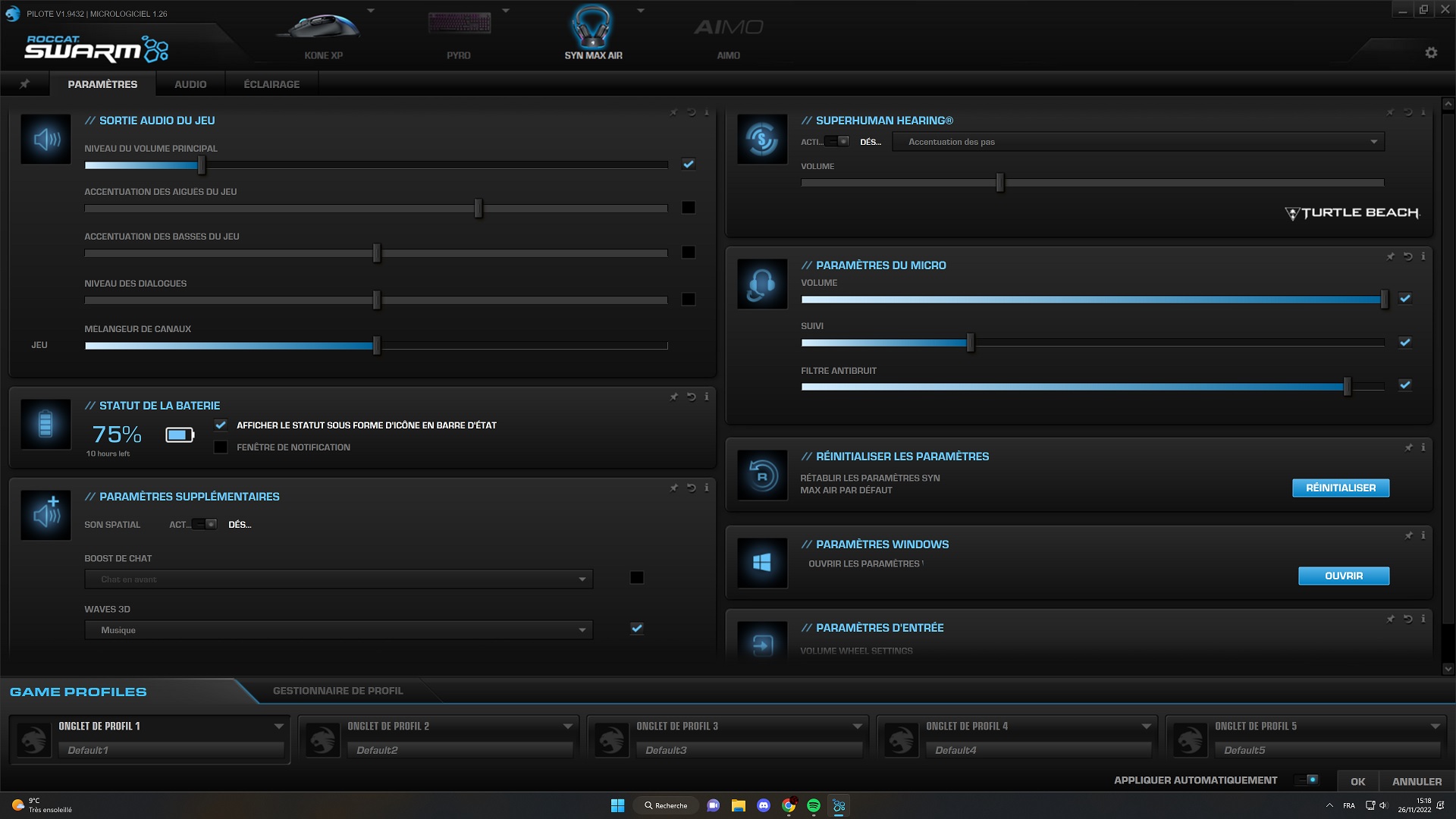Expand Onglet de Profil 2 dropdown
1456x819 pixels.
tap(567, 726)
